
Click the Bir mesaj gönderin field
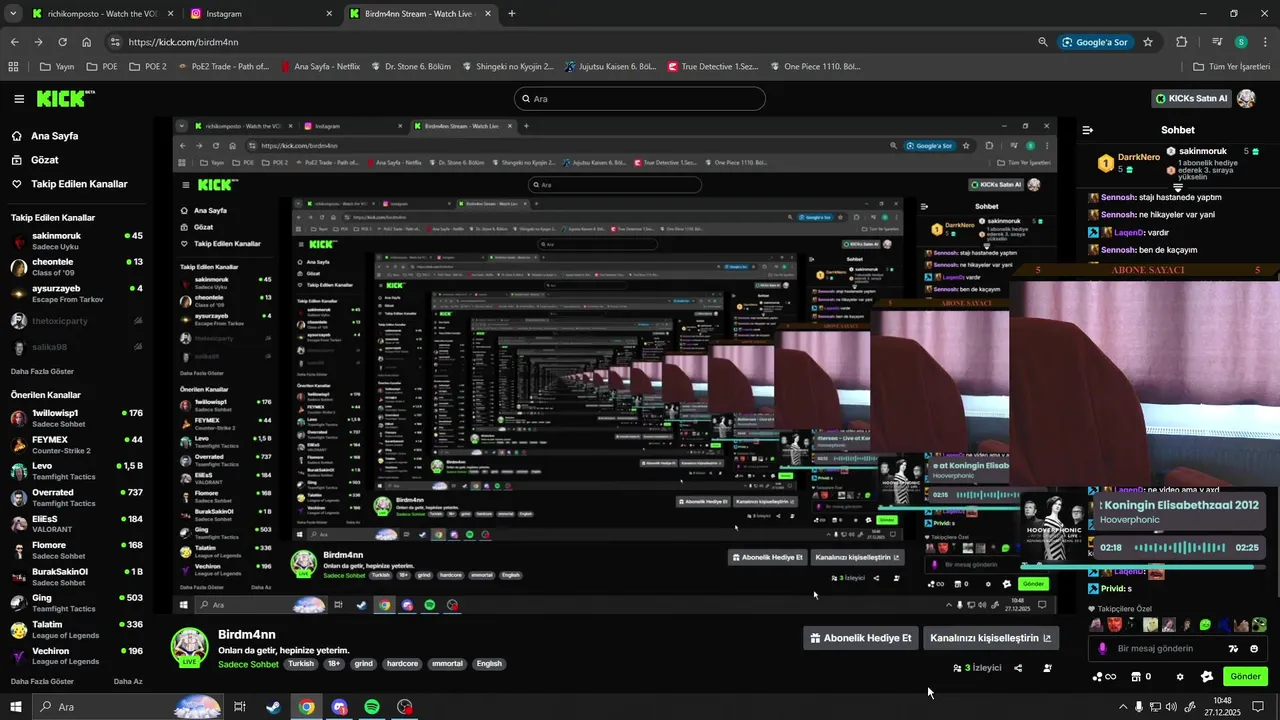pos(1178,648)
